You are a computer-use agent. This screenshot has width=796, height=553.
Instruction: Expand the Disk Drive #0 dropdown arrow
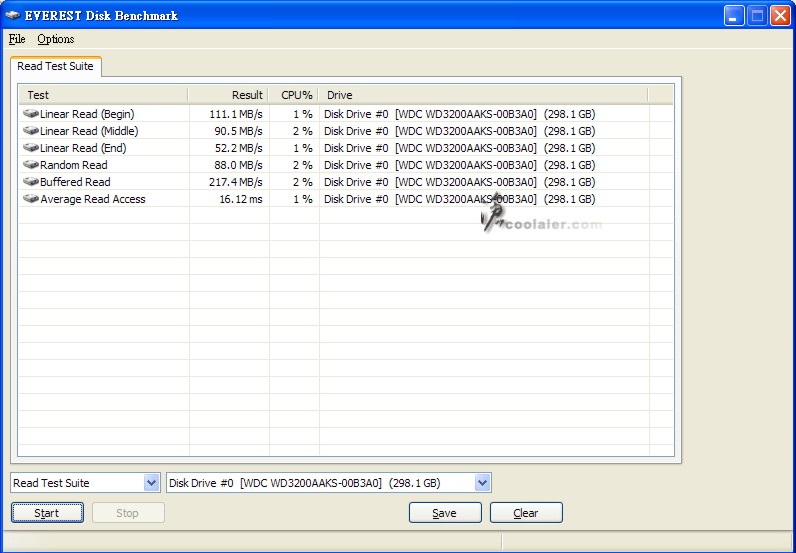[x=482, y=482]
